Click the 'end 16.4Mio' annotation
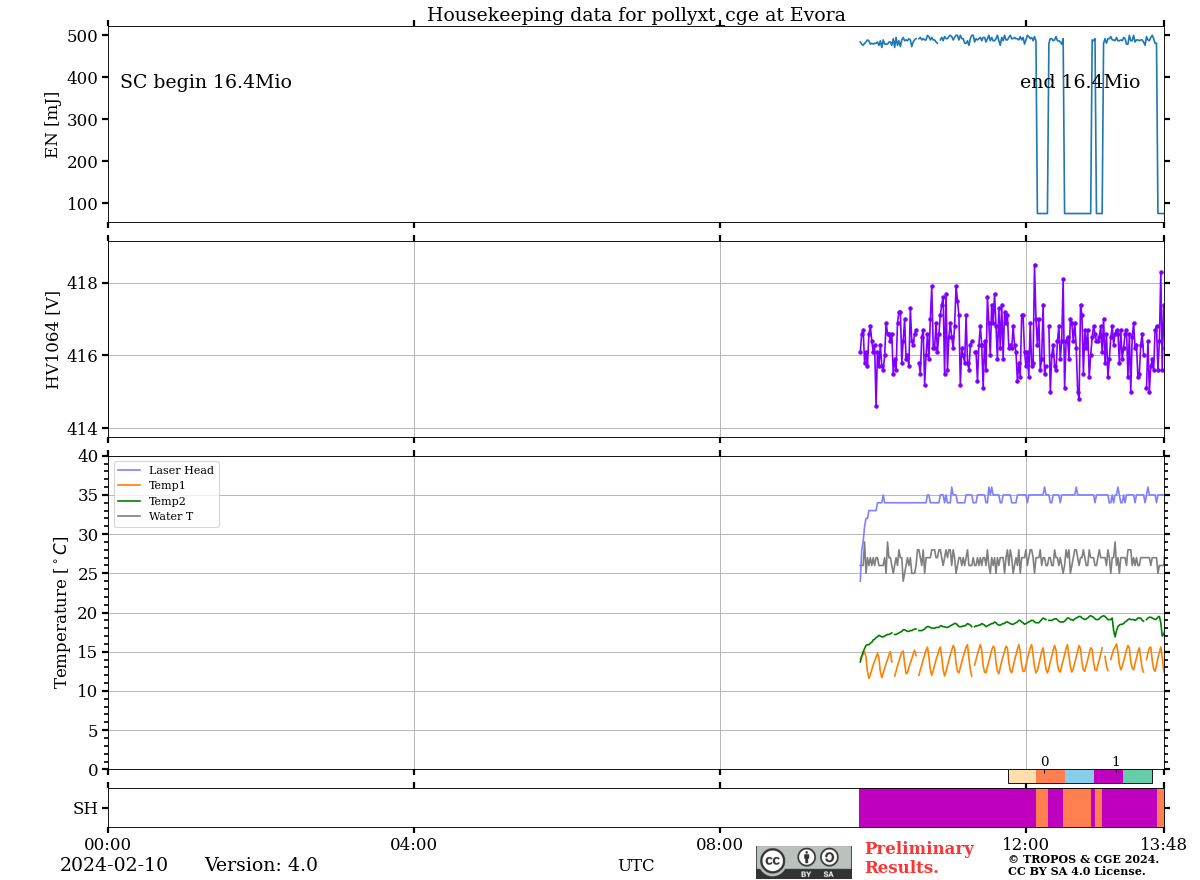The image size is (1200, 880). pos(1080,82)
